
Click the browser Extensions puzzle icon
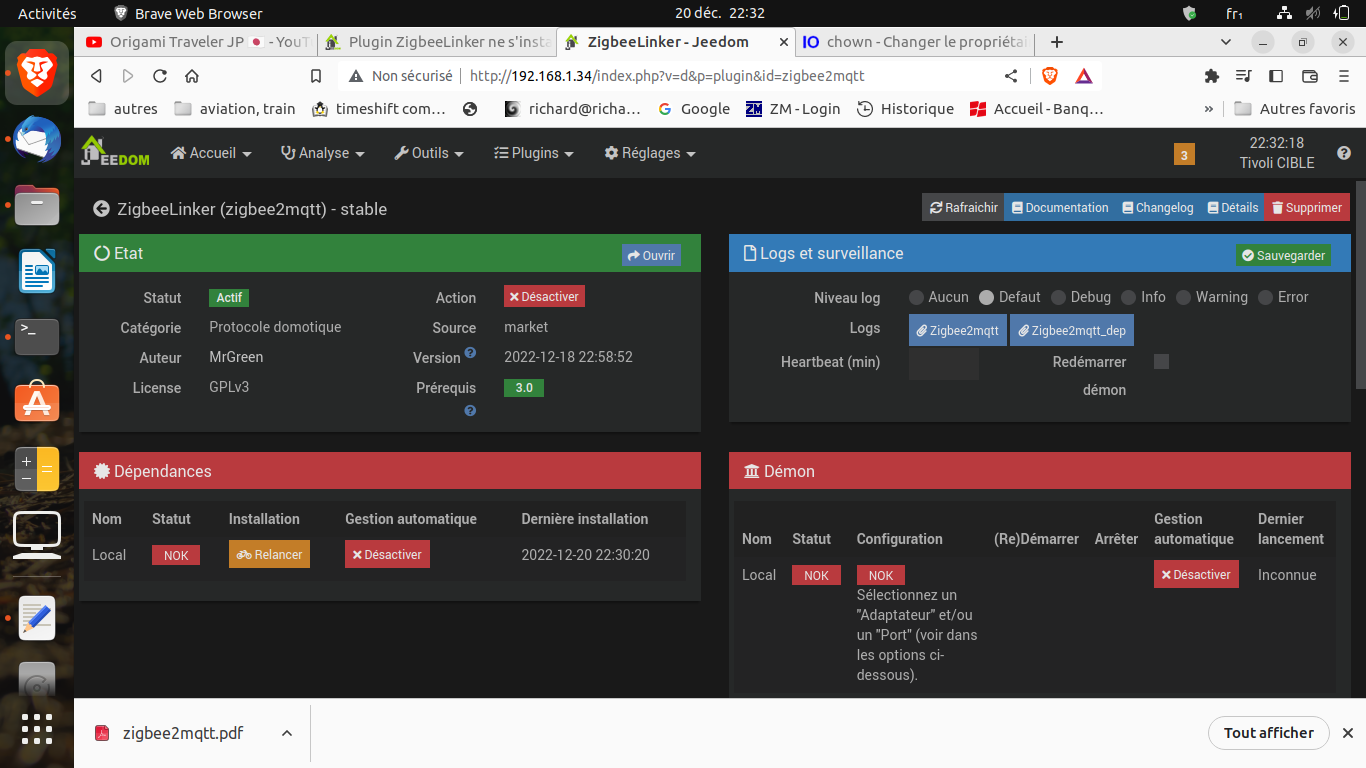point(1212,76)
